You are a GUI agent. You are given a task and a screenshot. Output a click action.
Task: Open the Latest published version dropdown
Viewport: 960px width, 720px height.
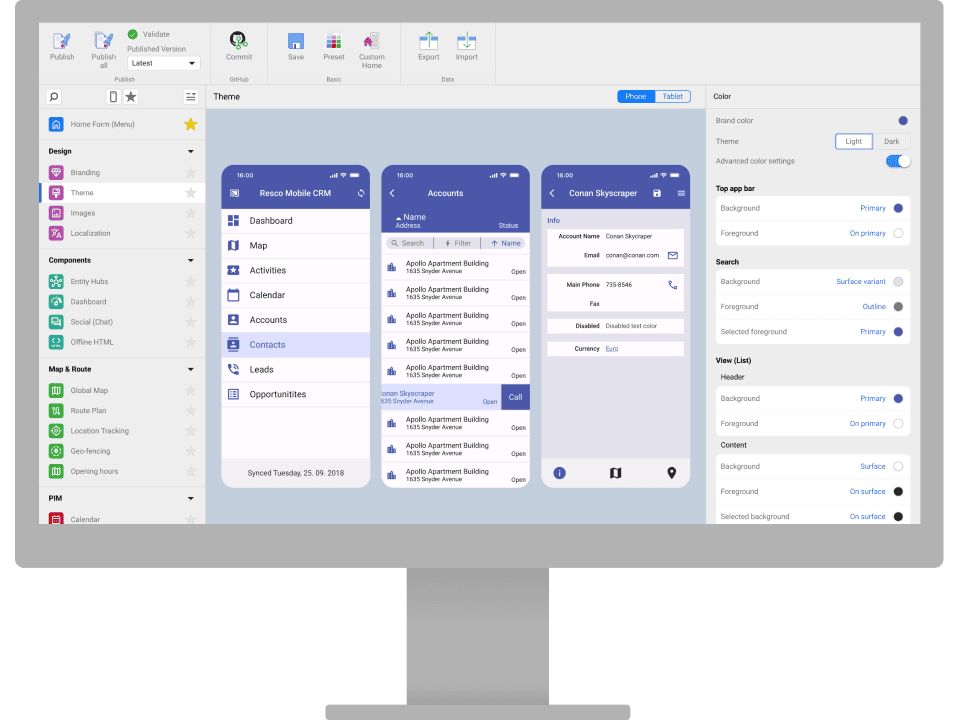coord(163,62)
